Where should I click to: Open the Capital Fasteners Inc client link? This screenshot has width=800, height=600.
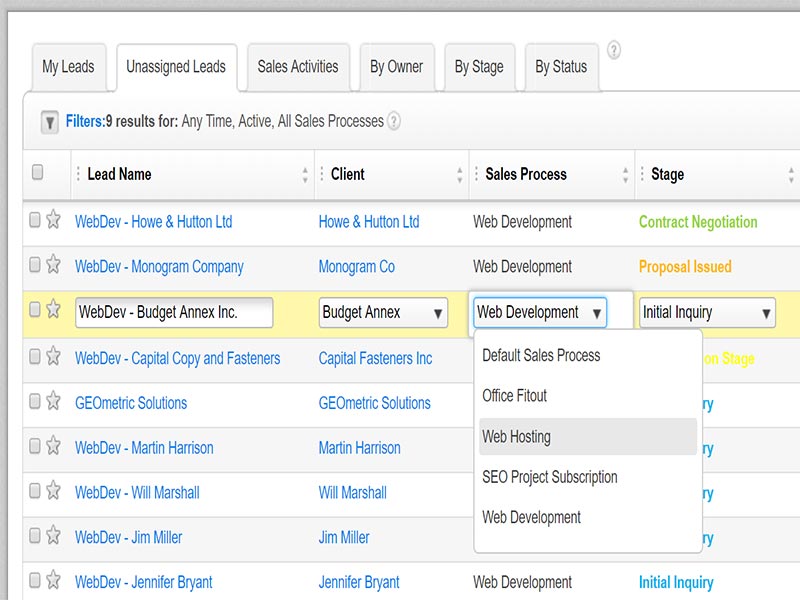click(x=375, y=358)
